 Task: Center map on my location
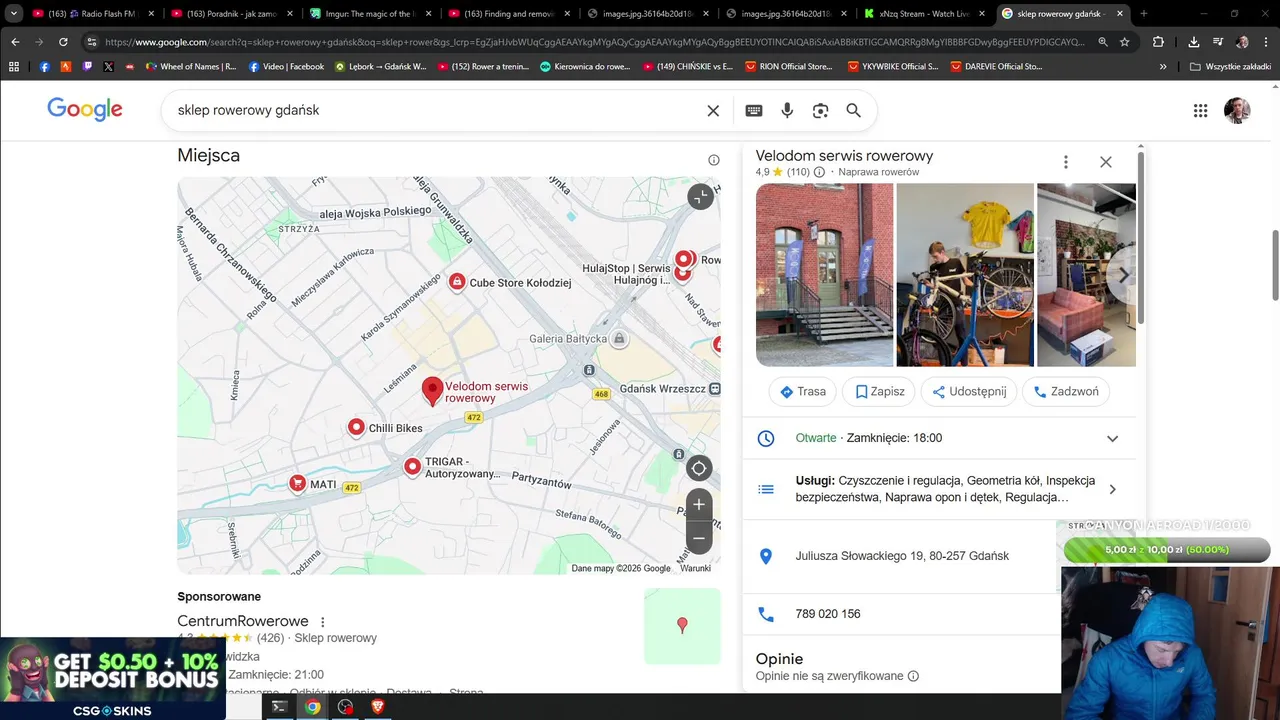[699, 468]
